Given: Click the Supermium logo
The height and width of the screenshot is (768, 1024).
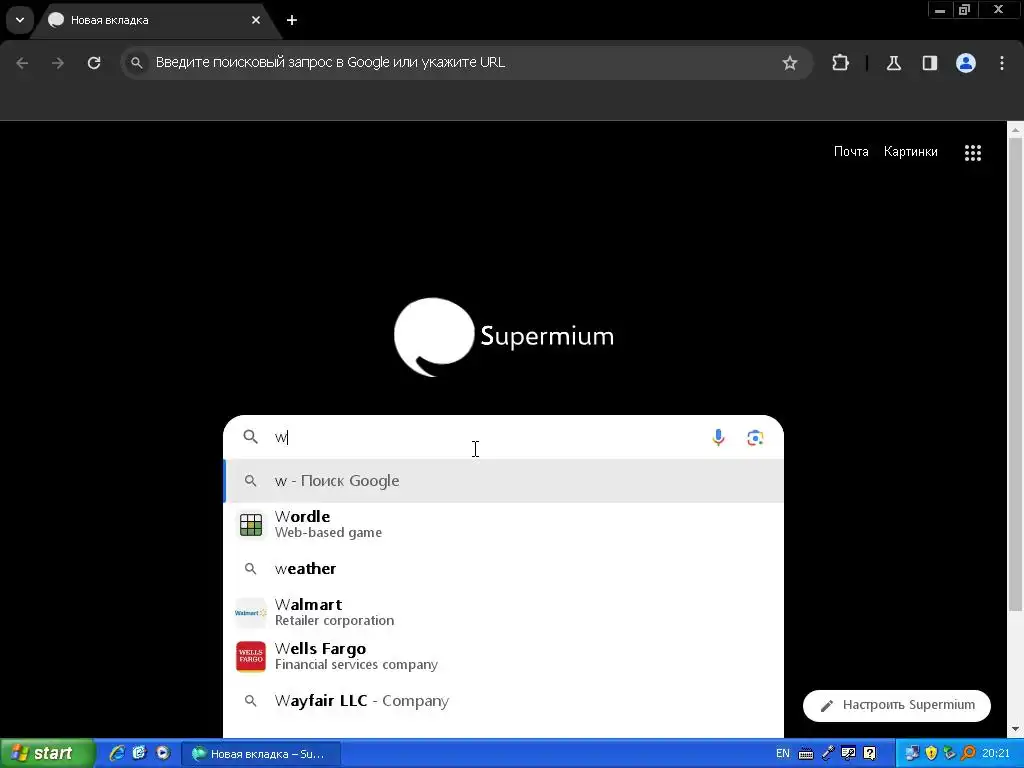Looking at the screenshot, I should pyautogui.click(x=504, y=336).
